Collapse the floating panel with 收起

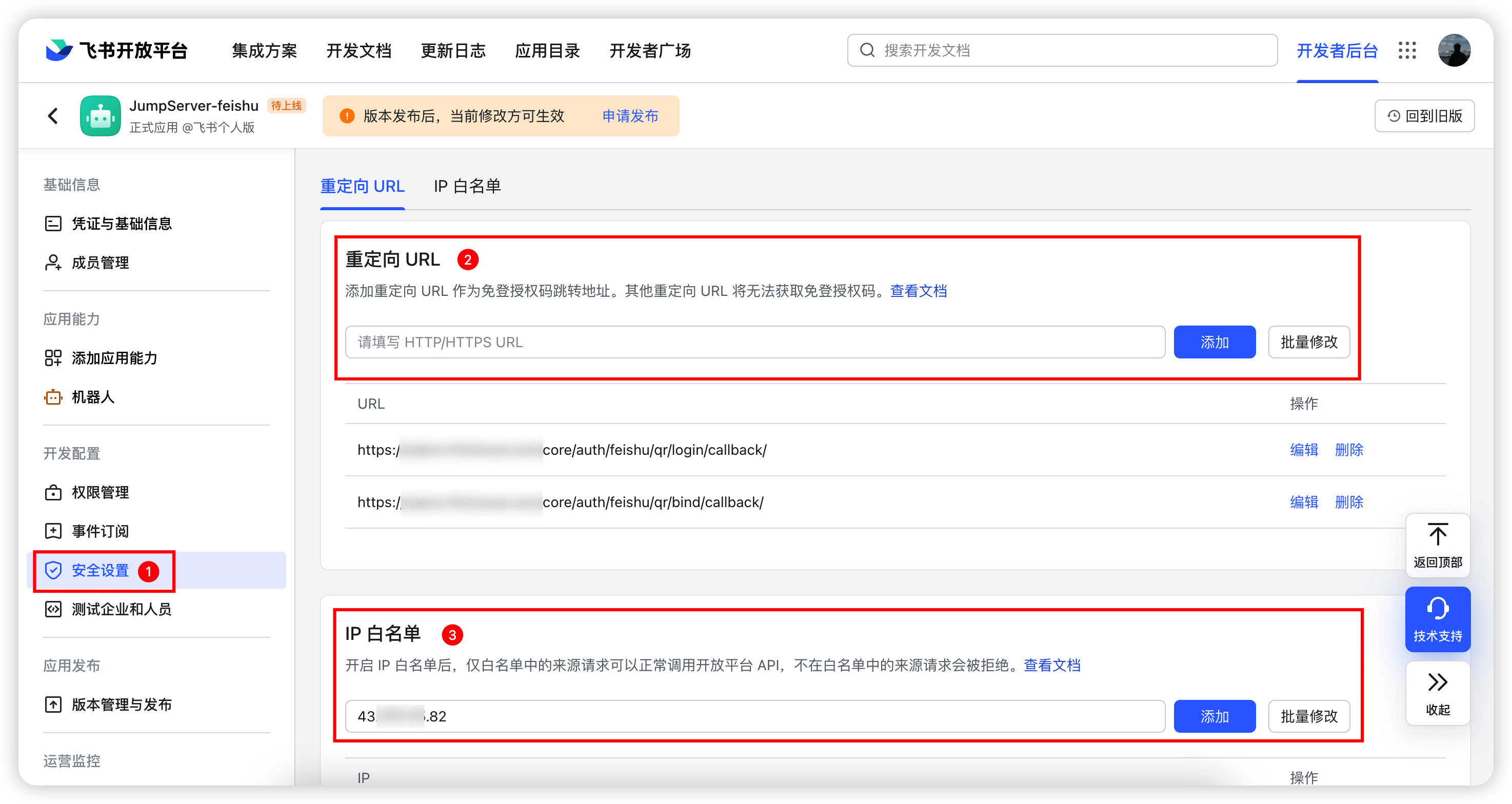pos(1438,693)
